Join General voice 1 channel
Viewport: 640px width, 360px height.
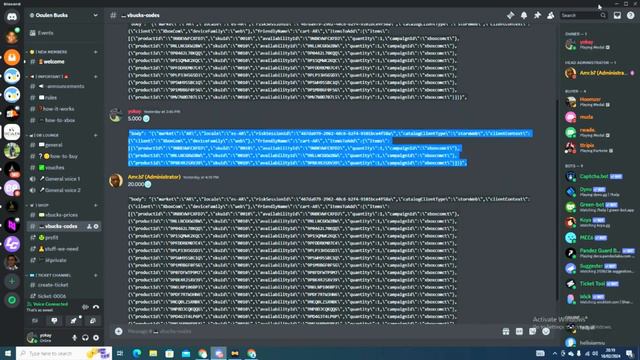pos(63,179)
